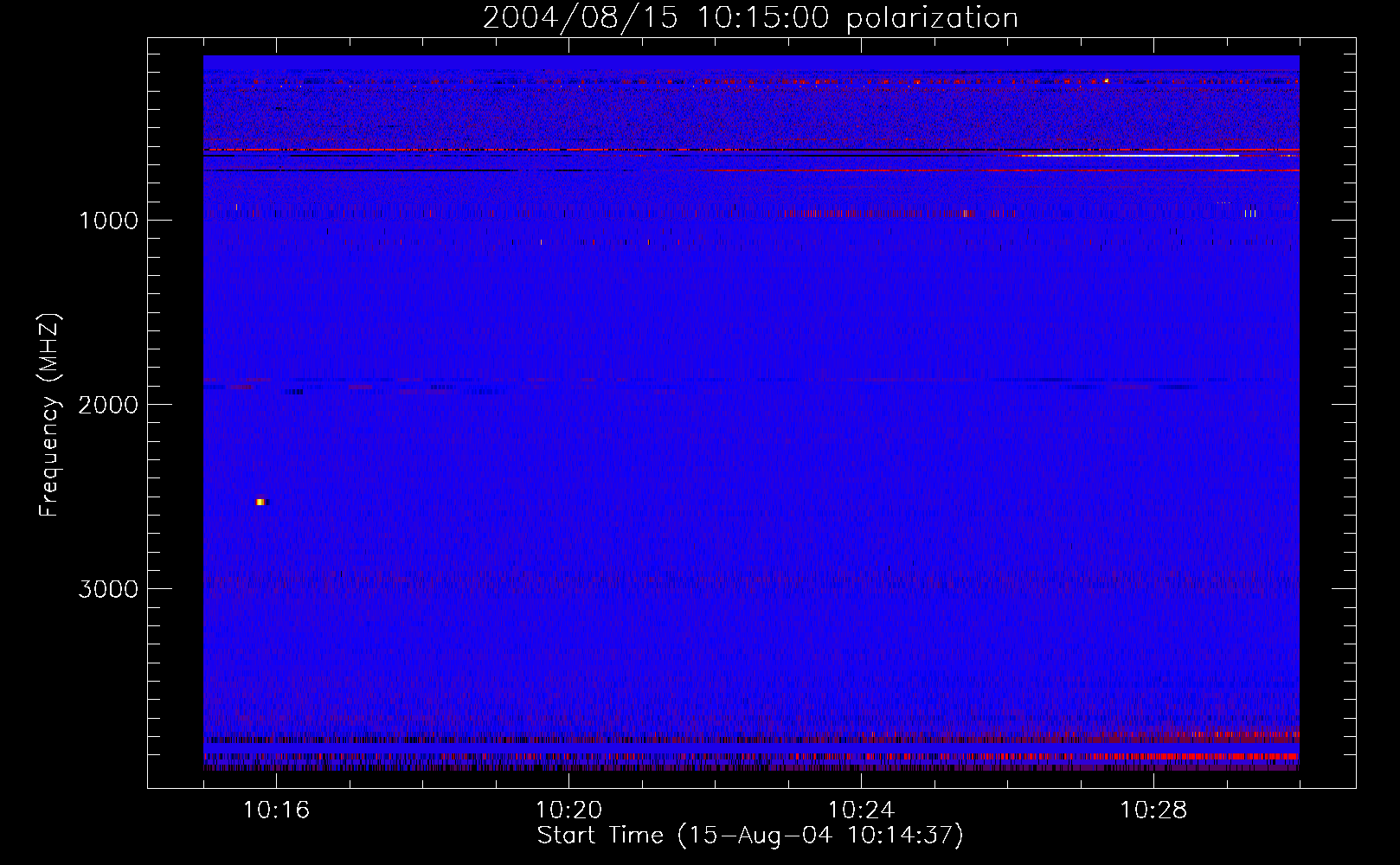Click the "Frequency (MHZ)" y-axis label

(49, 415)
